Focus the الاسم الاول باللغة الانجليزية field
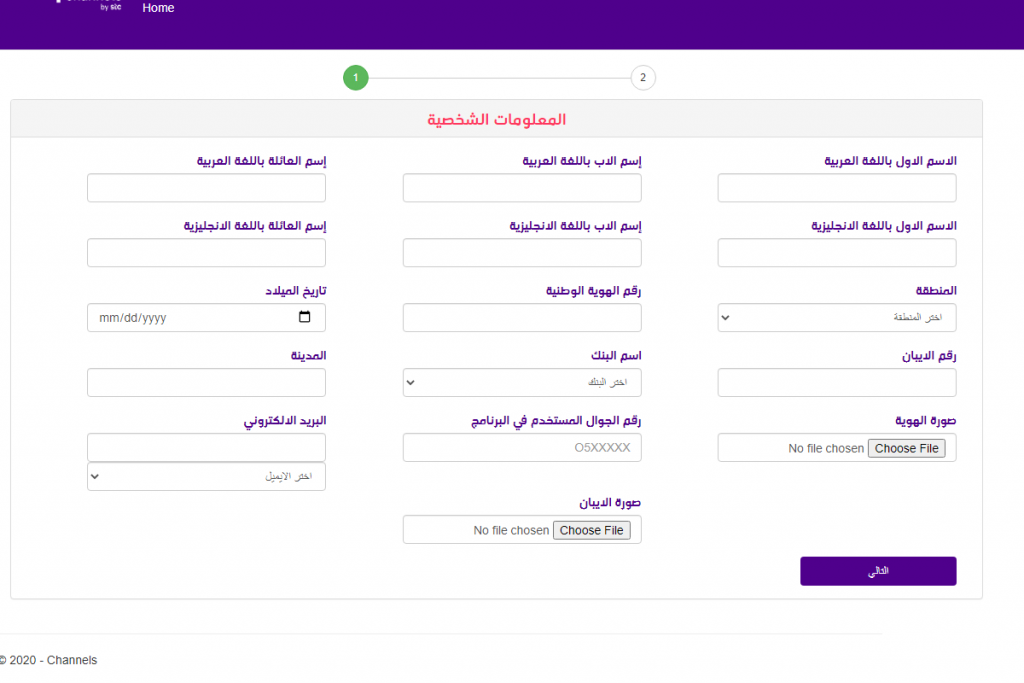This screenshot has width=1024, height=683. [837, 253]
